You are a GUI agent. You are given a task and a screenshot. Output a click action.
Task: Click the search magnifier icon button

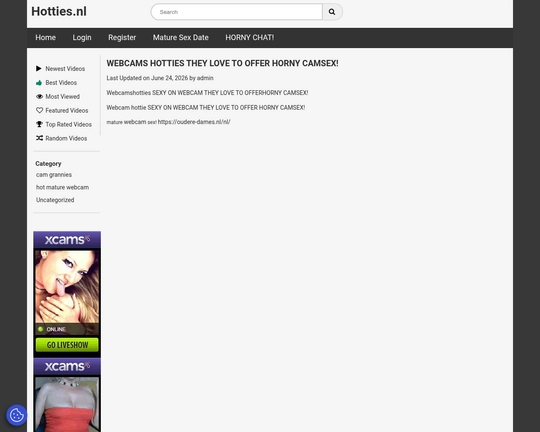(x=332, y=12)
